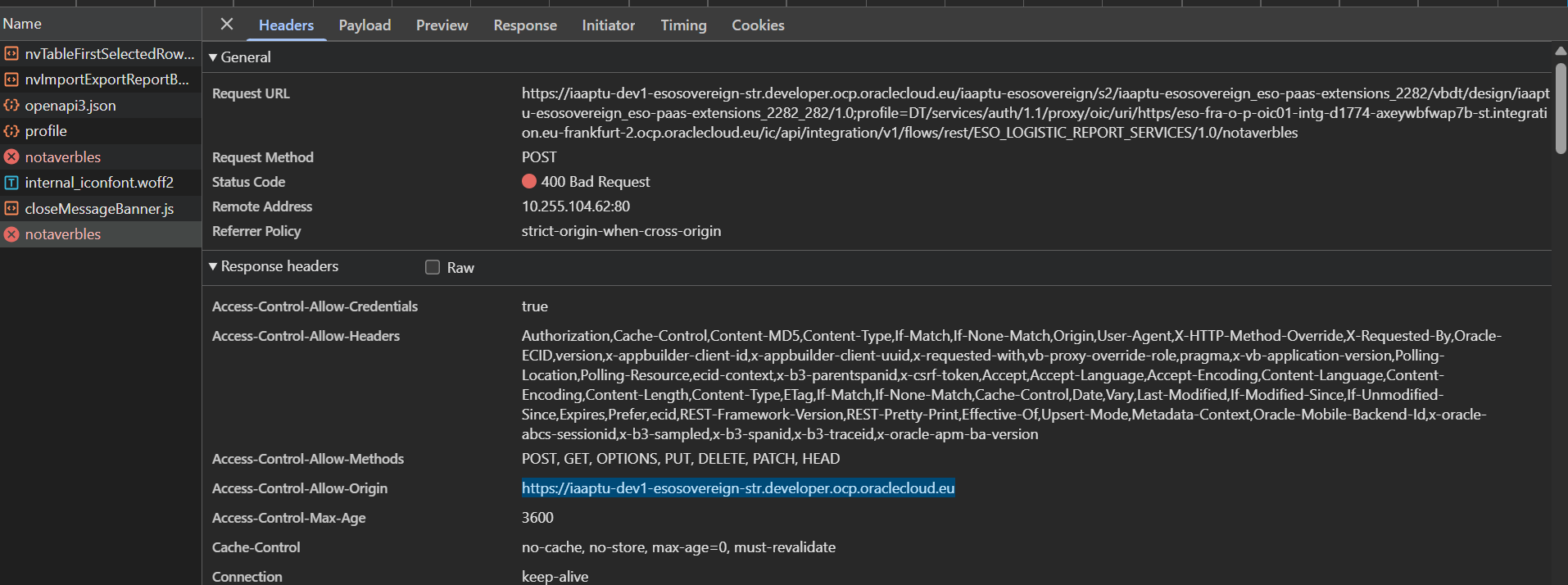Select the closeMessageBanner.js request
Image resolution: width=1568 pixels, height=585 pixels.
tap(101, 209)
